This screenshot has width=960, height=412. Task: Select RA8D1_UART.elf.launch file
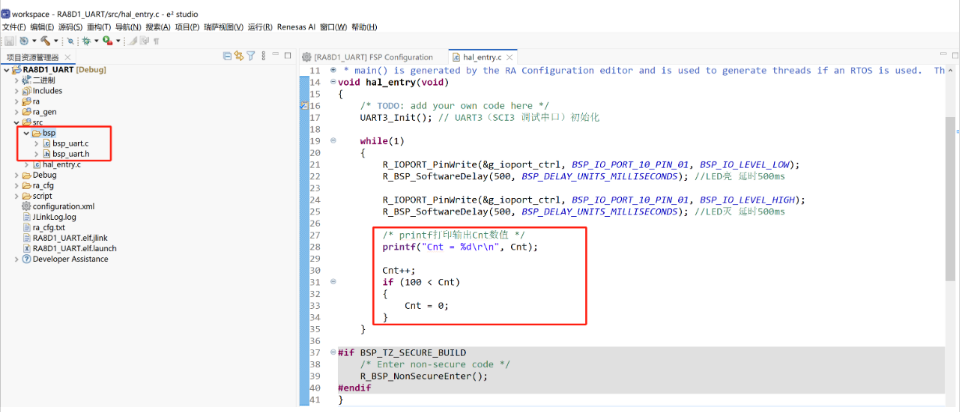[74, 249]
